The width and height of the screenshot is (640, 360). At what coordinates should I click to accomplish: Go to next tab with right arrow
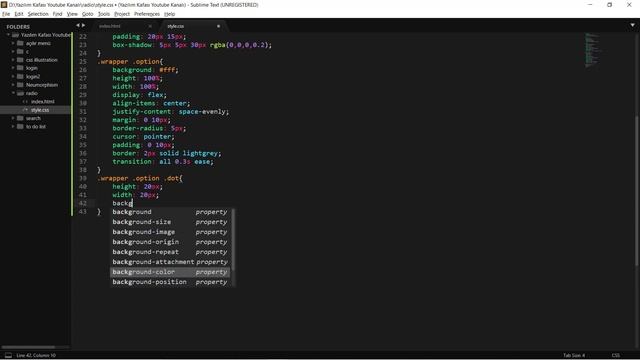(84, 25)
